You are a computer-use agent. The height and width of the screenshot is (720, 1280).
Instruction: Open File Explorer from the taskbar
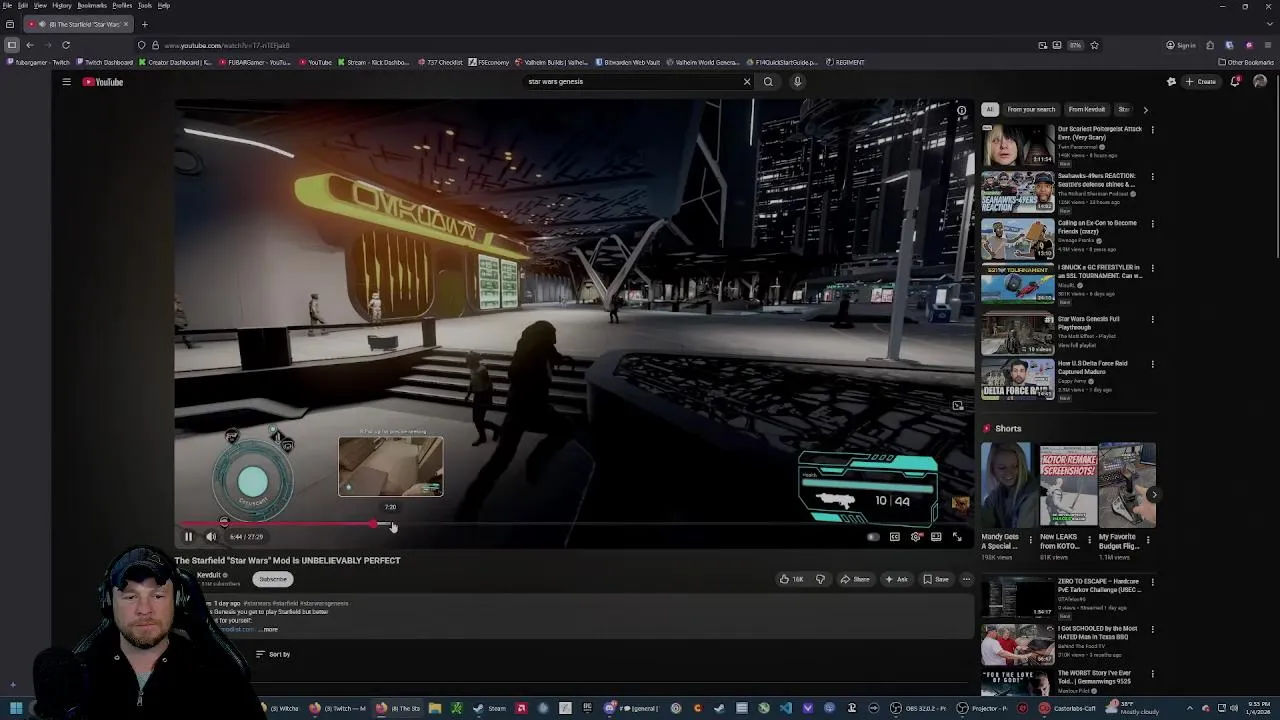pyautogui.click(x=435, y=709)
